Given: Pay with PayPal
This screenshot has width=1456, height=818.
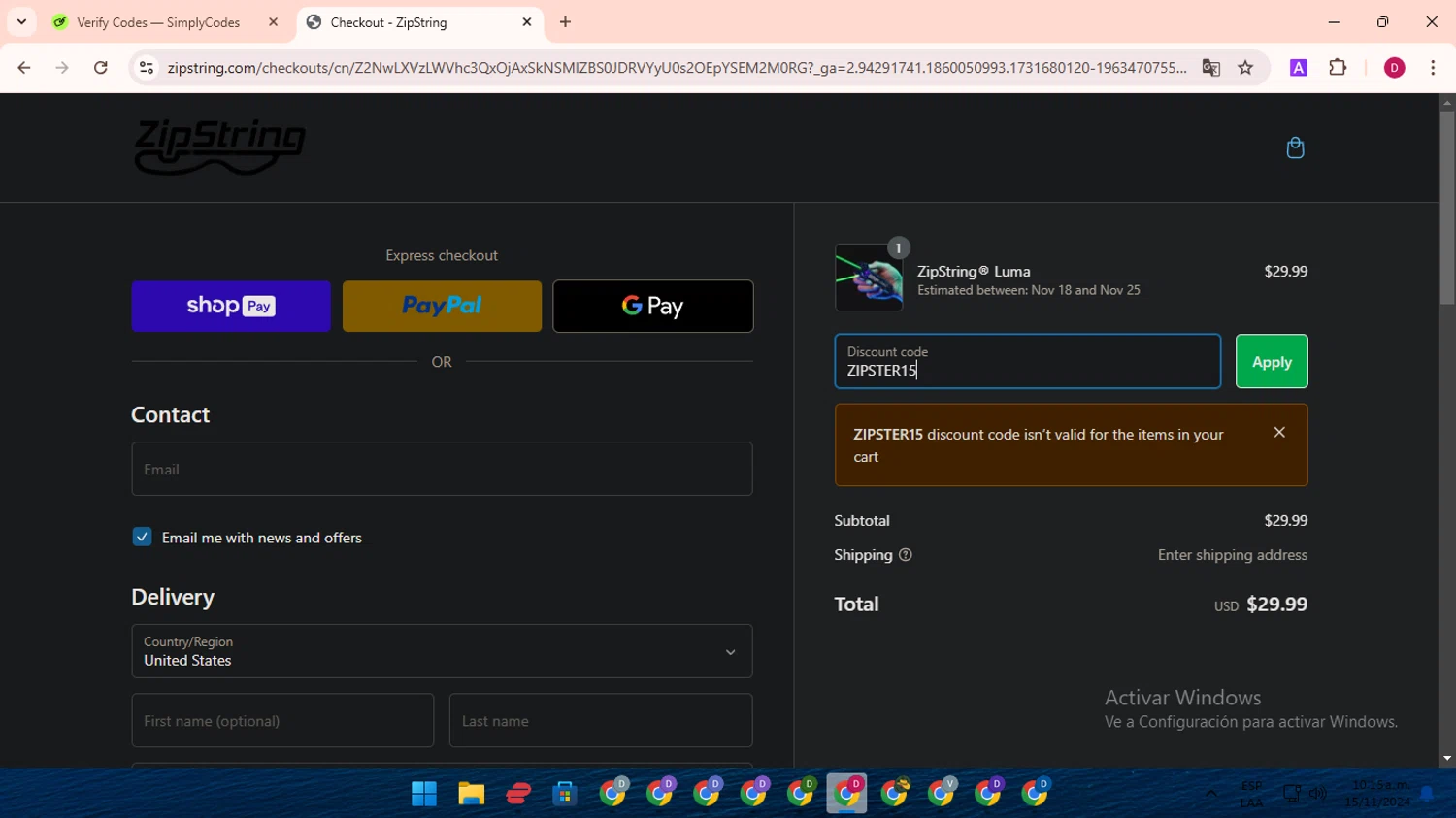Looking at the screenshot, I should click(442, 307).
